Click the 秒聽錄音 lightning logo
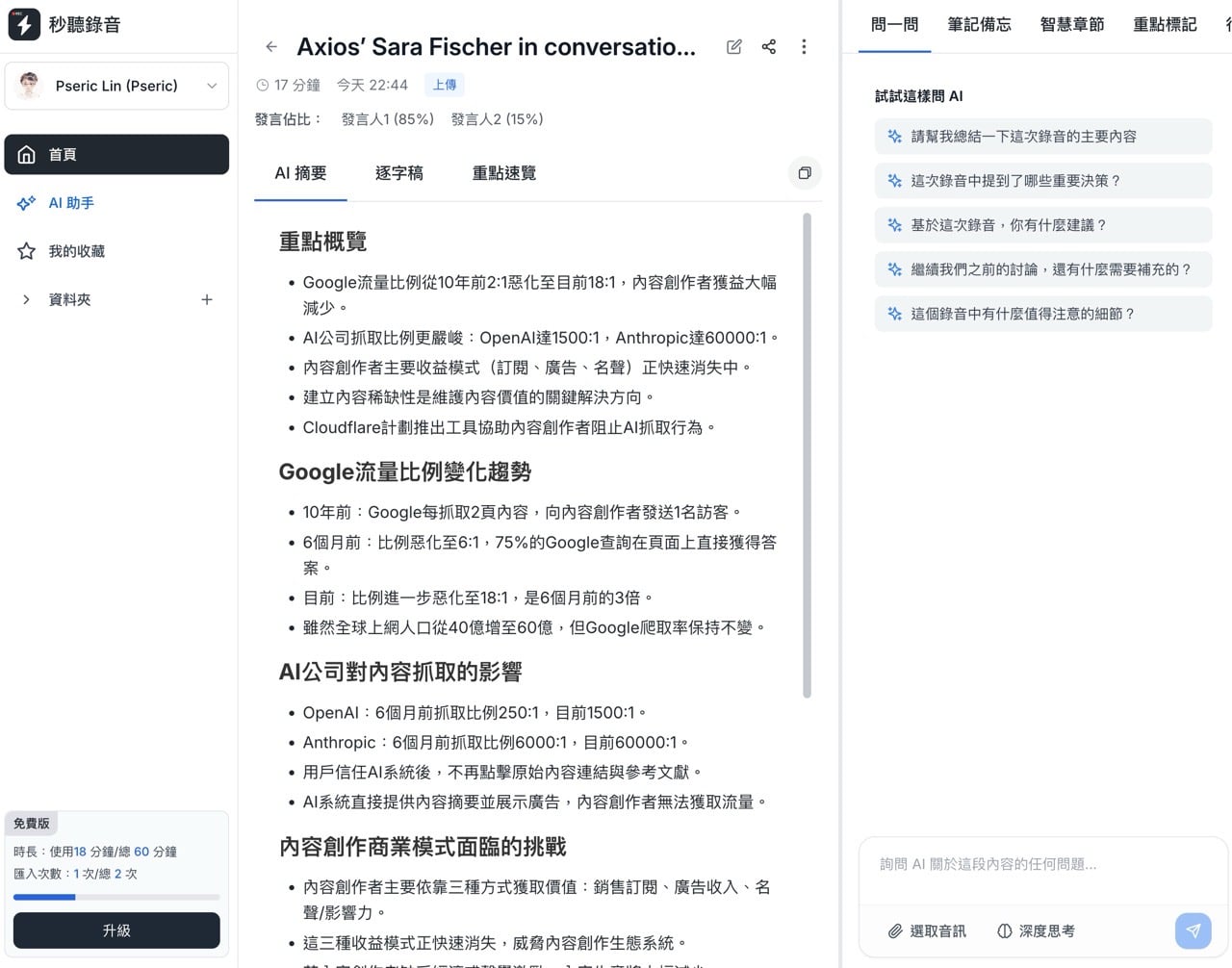Viewport: 1232px width, 968px height. click(x=26, y=24)
